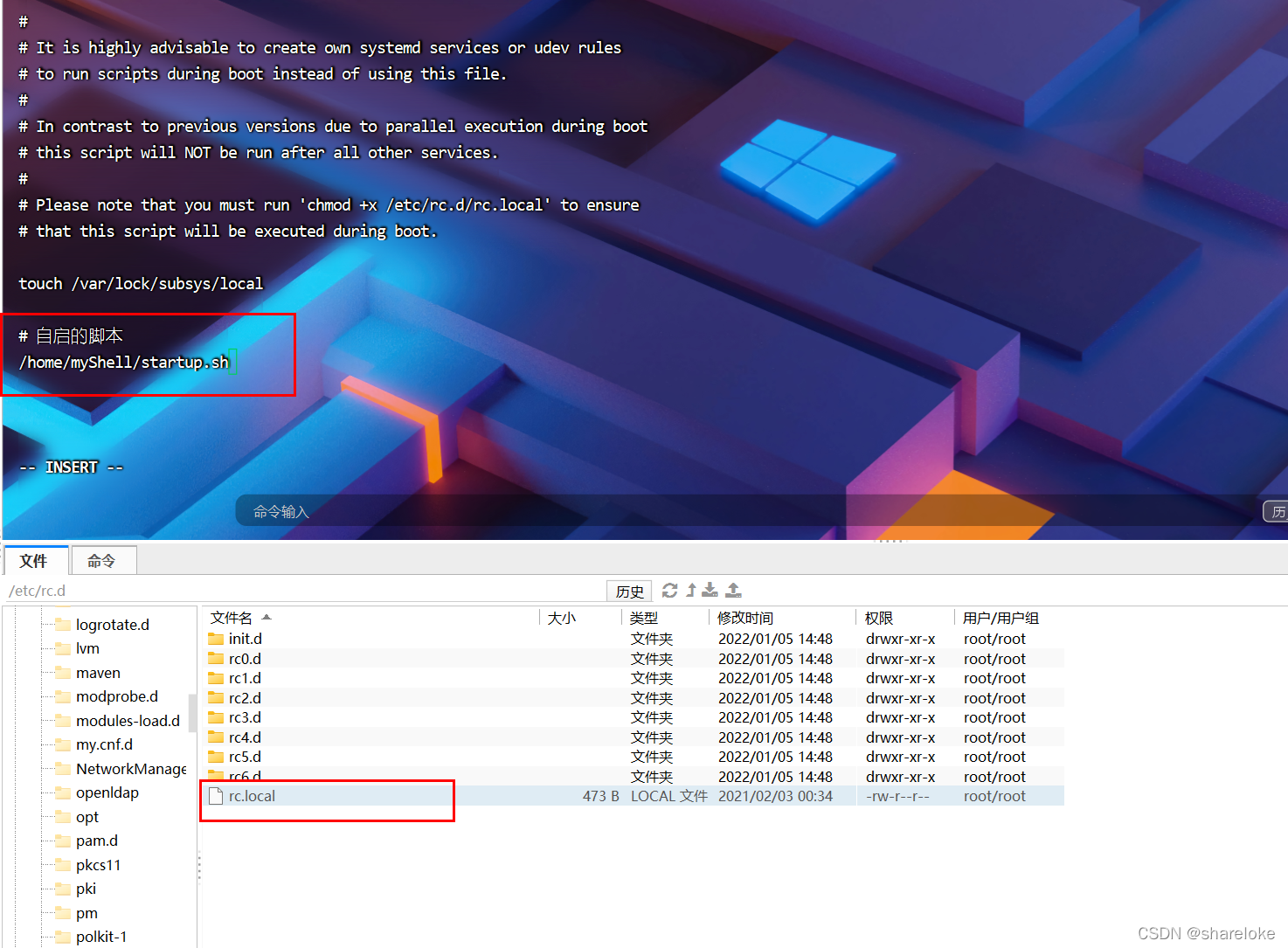This screenshot has width=1288, height=948.
Task: Click root/root owner of rc.local
Action: [994, 796]
